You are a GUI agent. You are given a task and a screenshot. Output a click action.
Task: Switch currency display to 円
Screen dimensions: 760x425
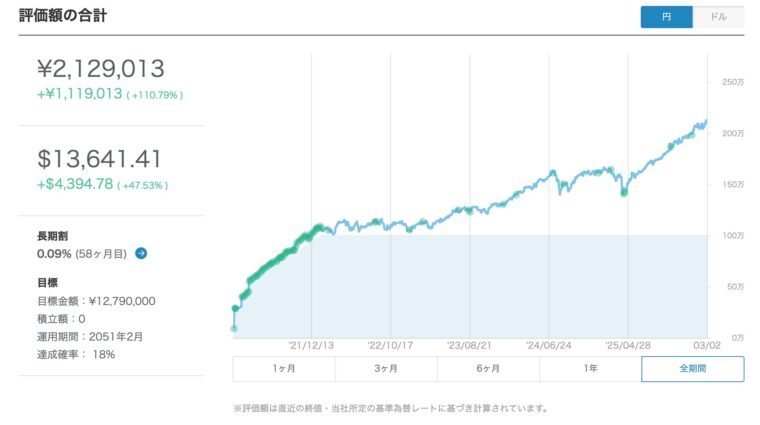click(667, 17)
